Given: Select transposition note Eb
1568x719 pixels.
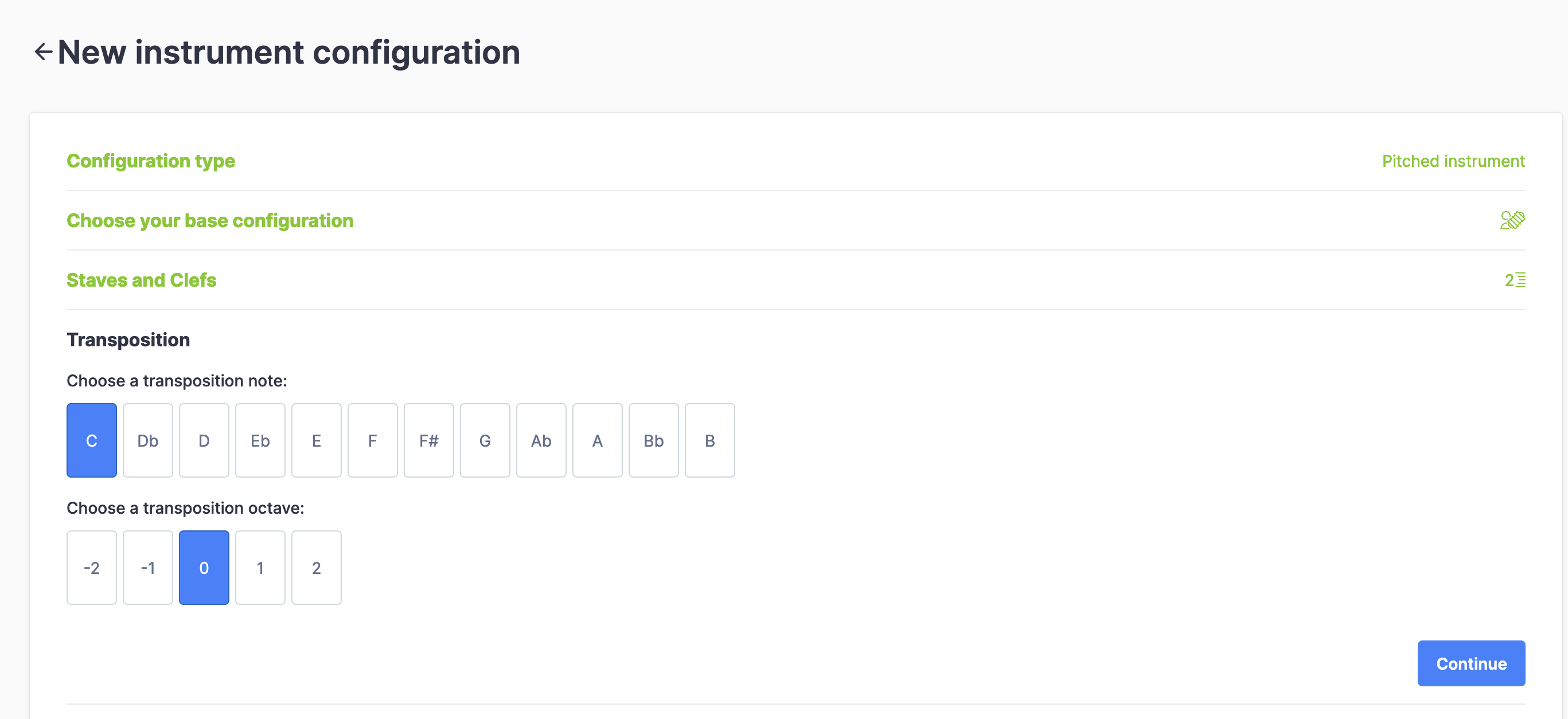Looking at the screenshot, I should pos(260,440).
